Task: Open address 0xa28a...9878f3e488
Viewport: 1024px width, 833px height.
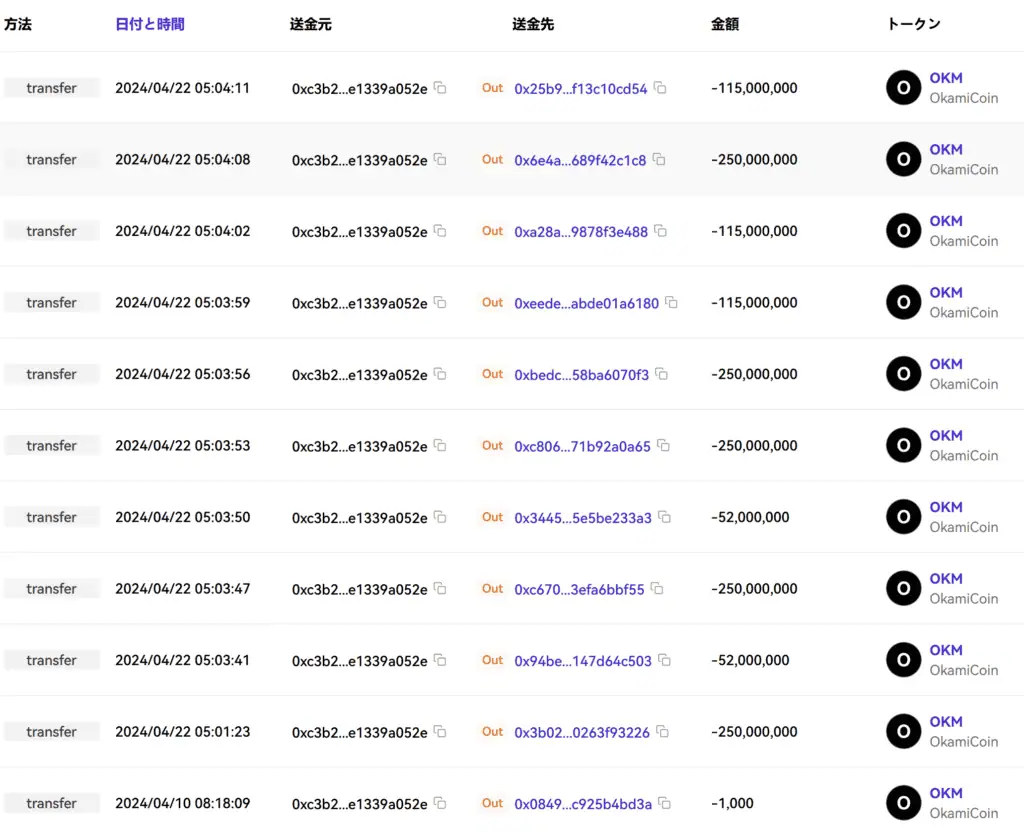Action: click(x=581, y=231)
